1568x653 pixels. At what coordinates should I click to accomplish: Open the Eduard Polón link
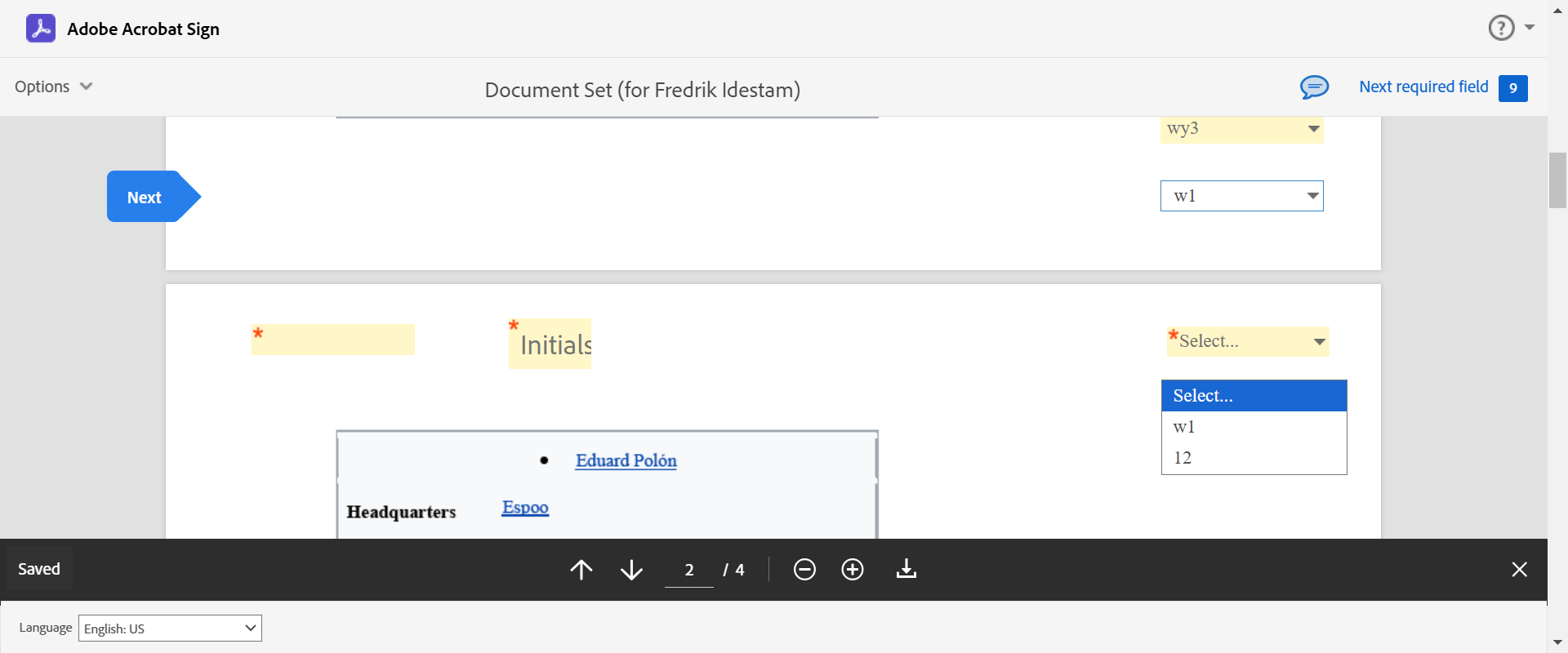(x=626, y=460)
